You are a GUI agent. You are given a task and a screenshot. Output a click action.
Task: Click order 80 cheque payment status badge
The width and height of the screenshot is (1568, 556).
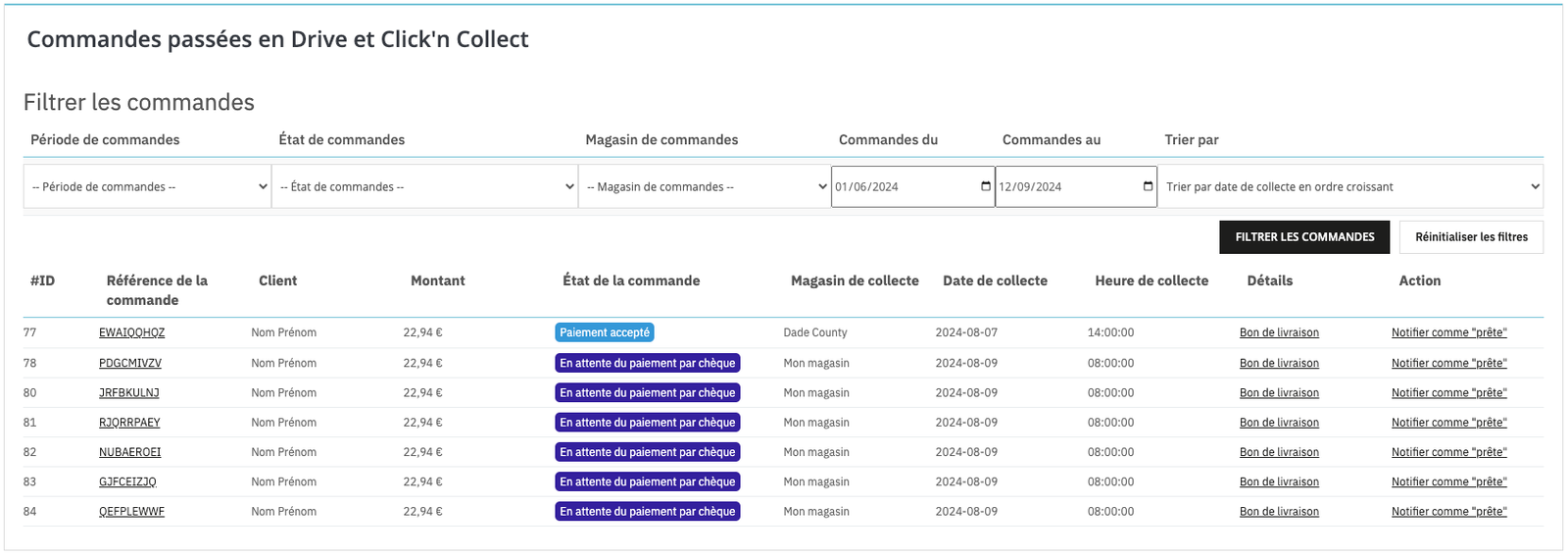click(648, 392)
